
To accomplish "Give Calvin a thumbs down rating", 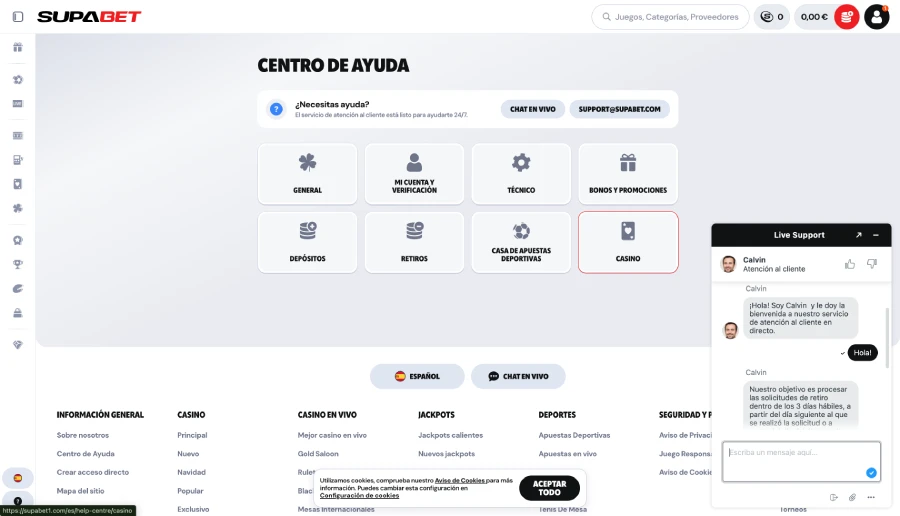I will coord(872,264).
